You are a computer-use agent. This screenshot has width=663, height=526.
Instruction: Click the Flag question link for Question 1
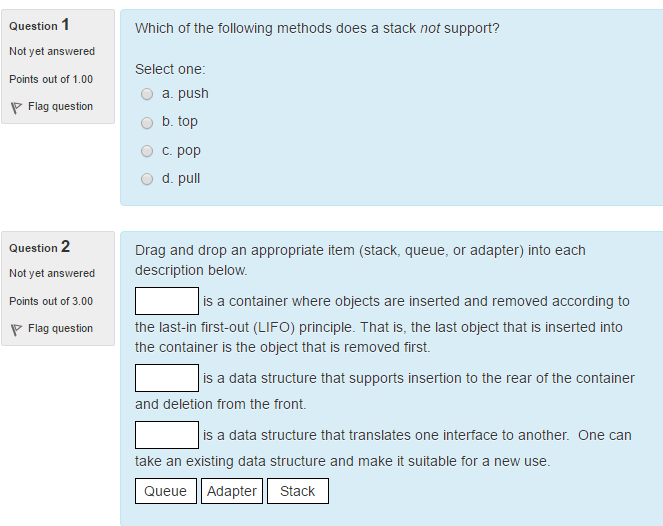(x=60, y=107)
